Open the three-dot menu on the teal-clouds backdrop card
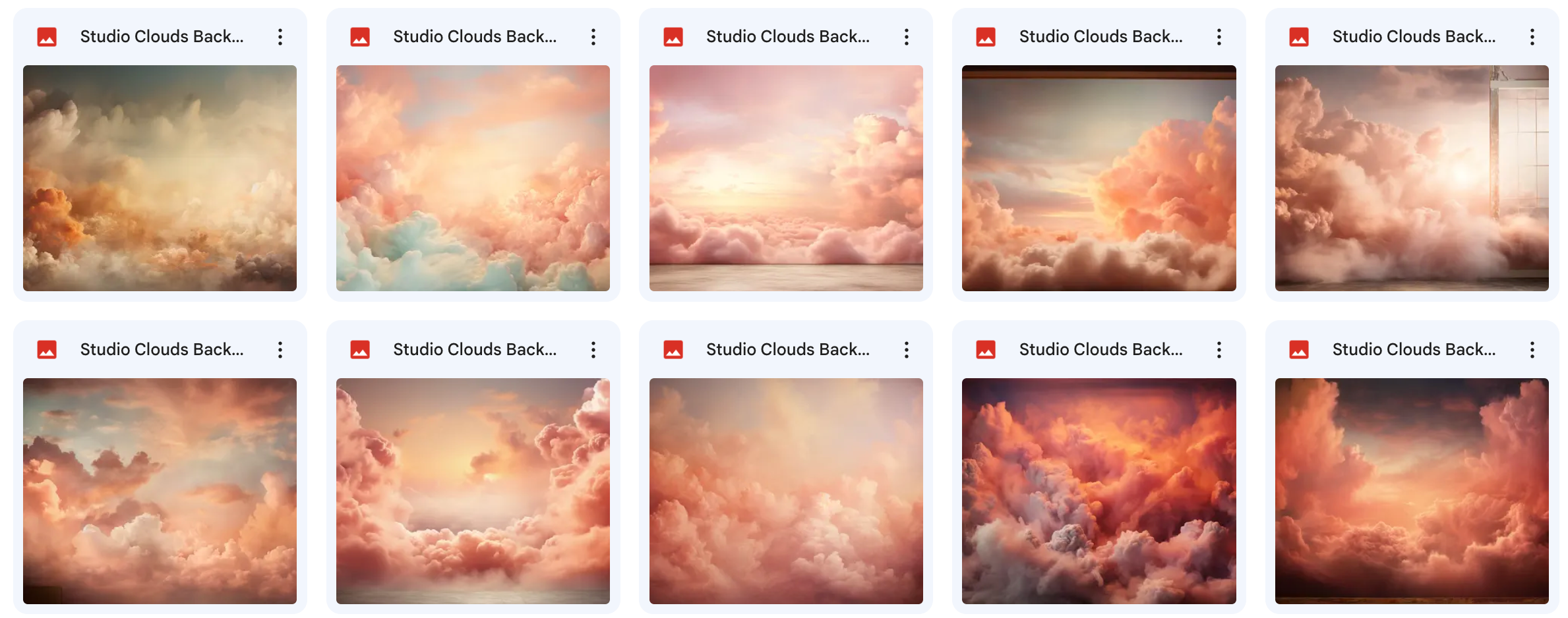The height and width of the screenshot is (618, 1568). pyautogui.click(x=593, y=36)
